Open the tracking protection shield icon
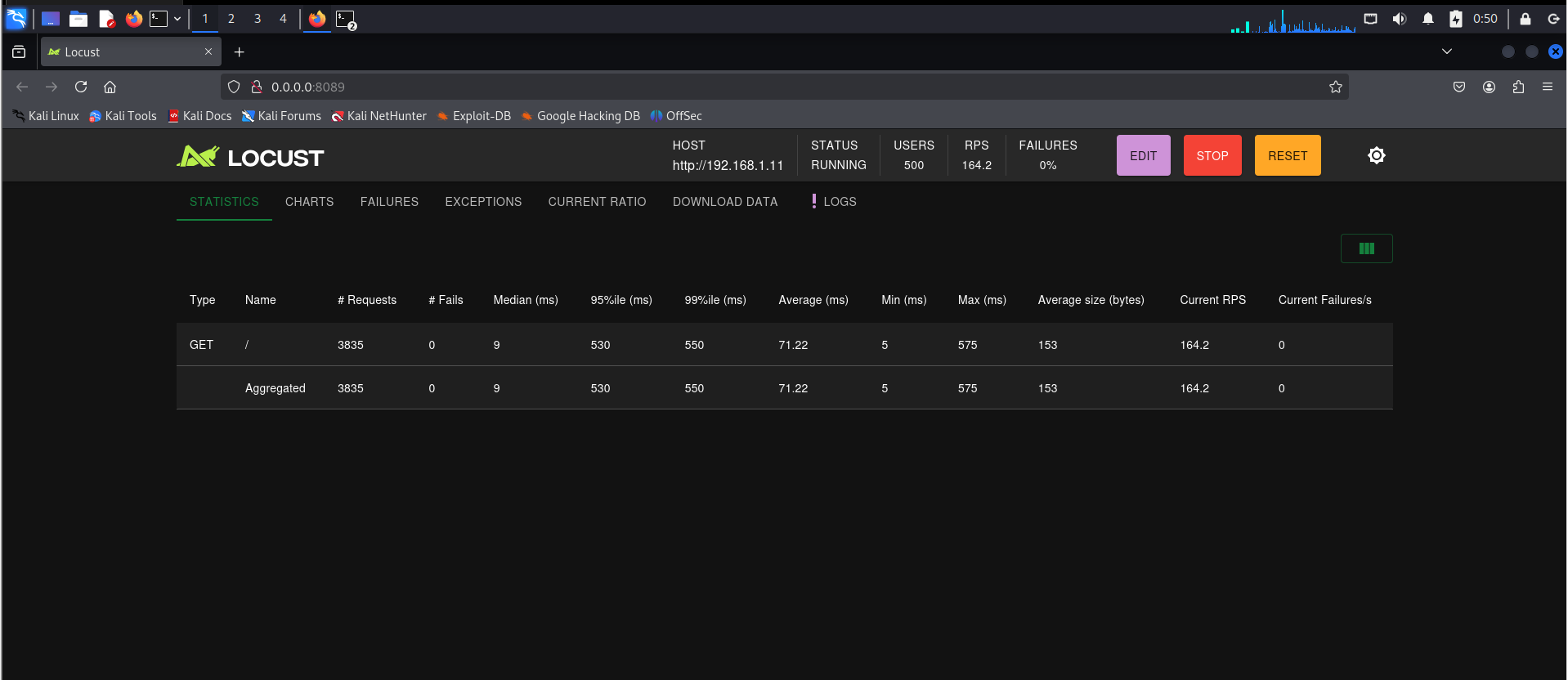1568x680 pixels. coord(234,87)
